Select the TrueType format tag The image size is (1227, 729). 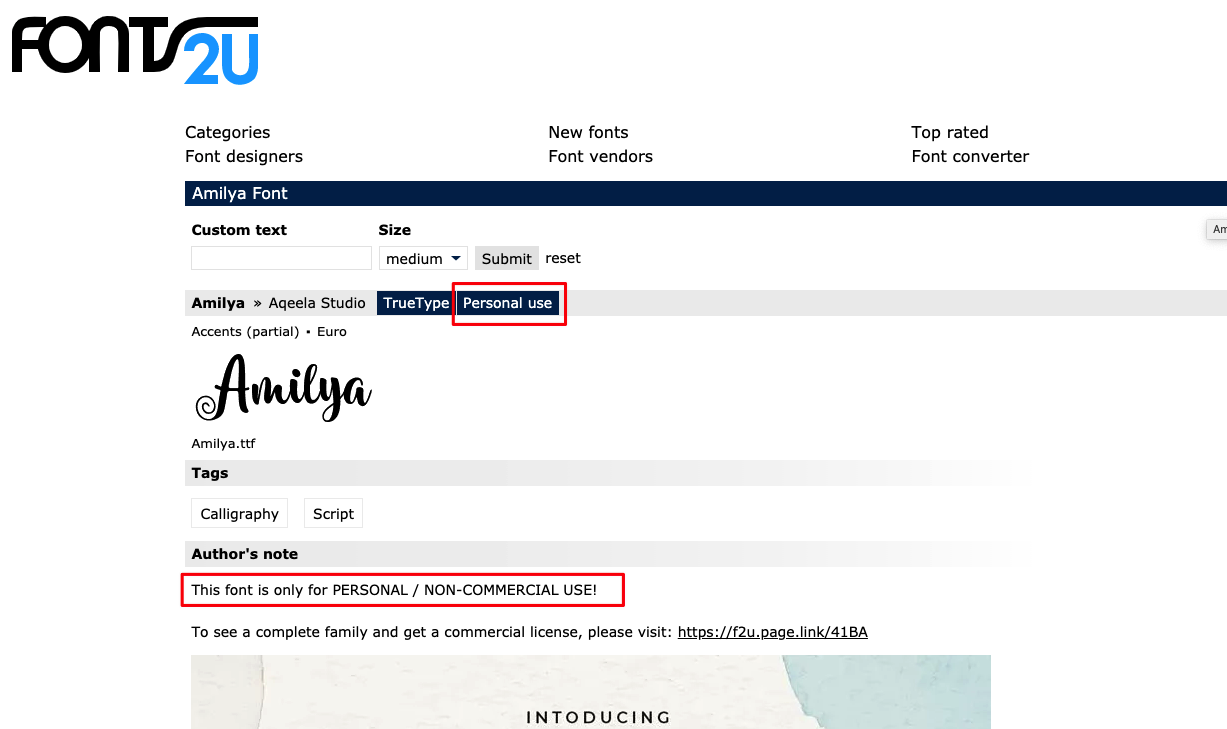point(416,303)
